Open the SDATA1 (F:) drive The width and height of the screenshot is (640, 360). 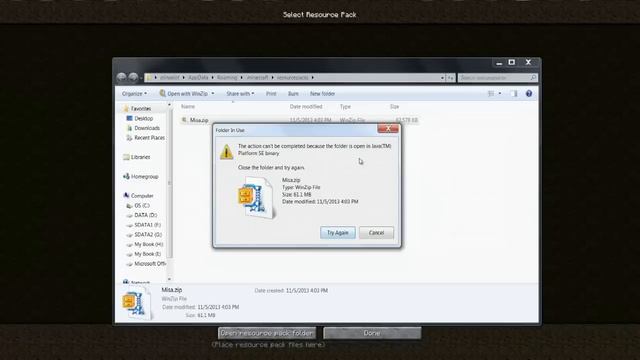pos(147,225)
